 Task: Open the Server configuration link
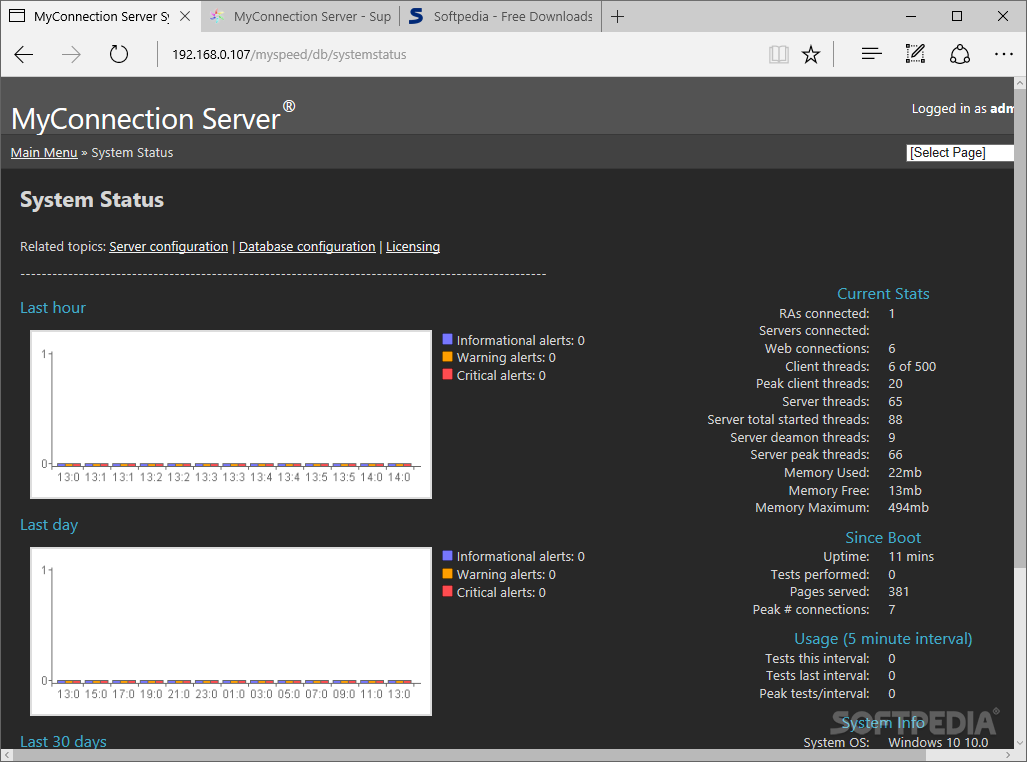[168, 247]
